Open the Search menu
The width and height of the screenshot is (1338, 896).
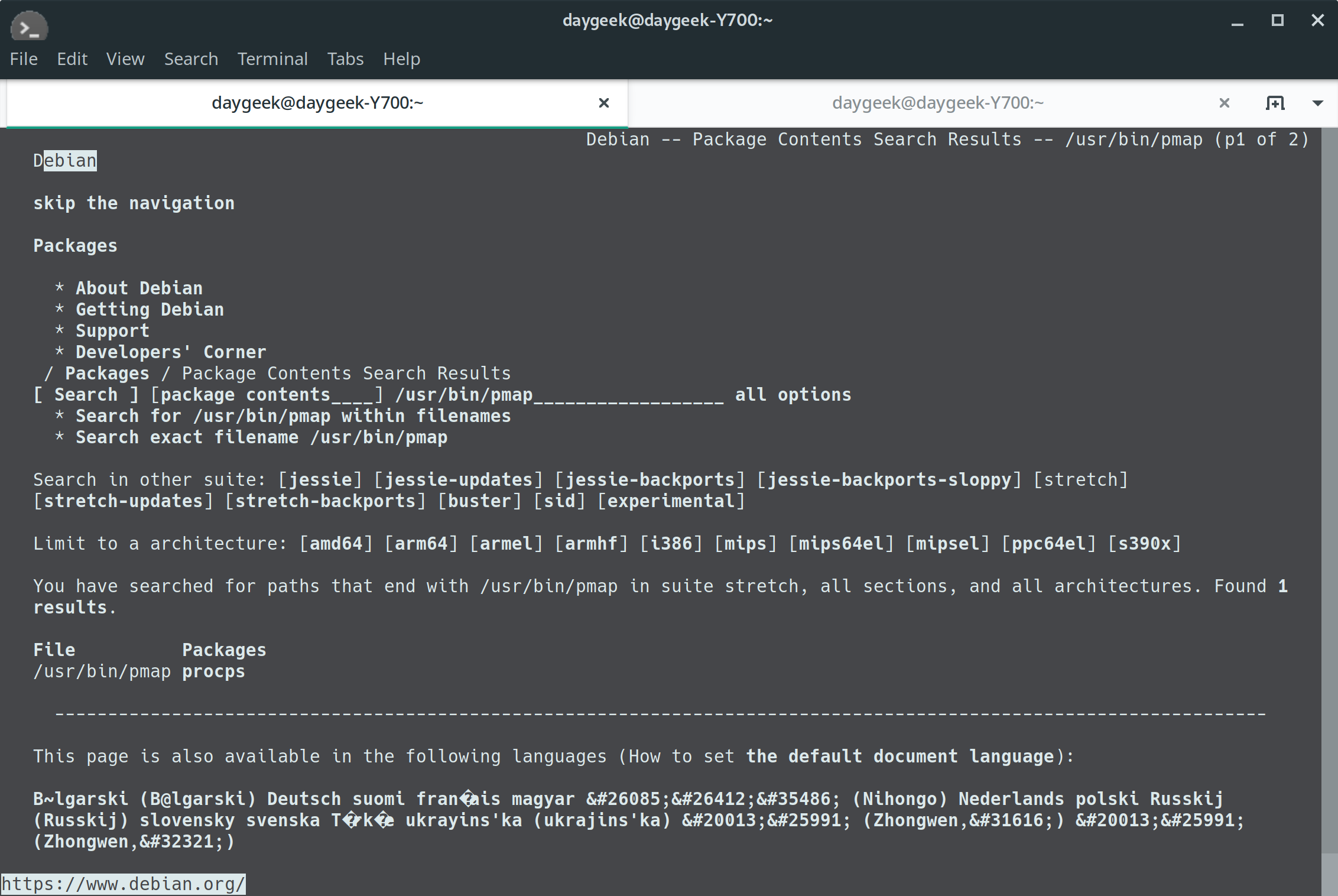click(x=191, y=59)
